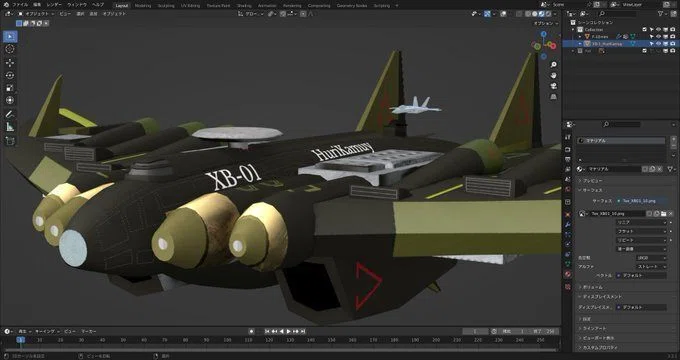Image resolution: width=680 pixels, height=360 pixels.
Task: Select the Annotate pencil tool
Action: click(x=10, y=114)
